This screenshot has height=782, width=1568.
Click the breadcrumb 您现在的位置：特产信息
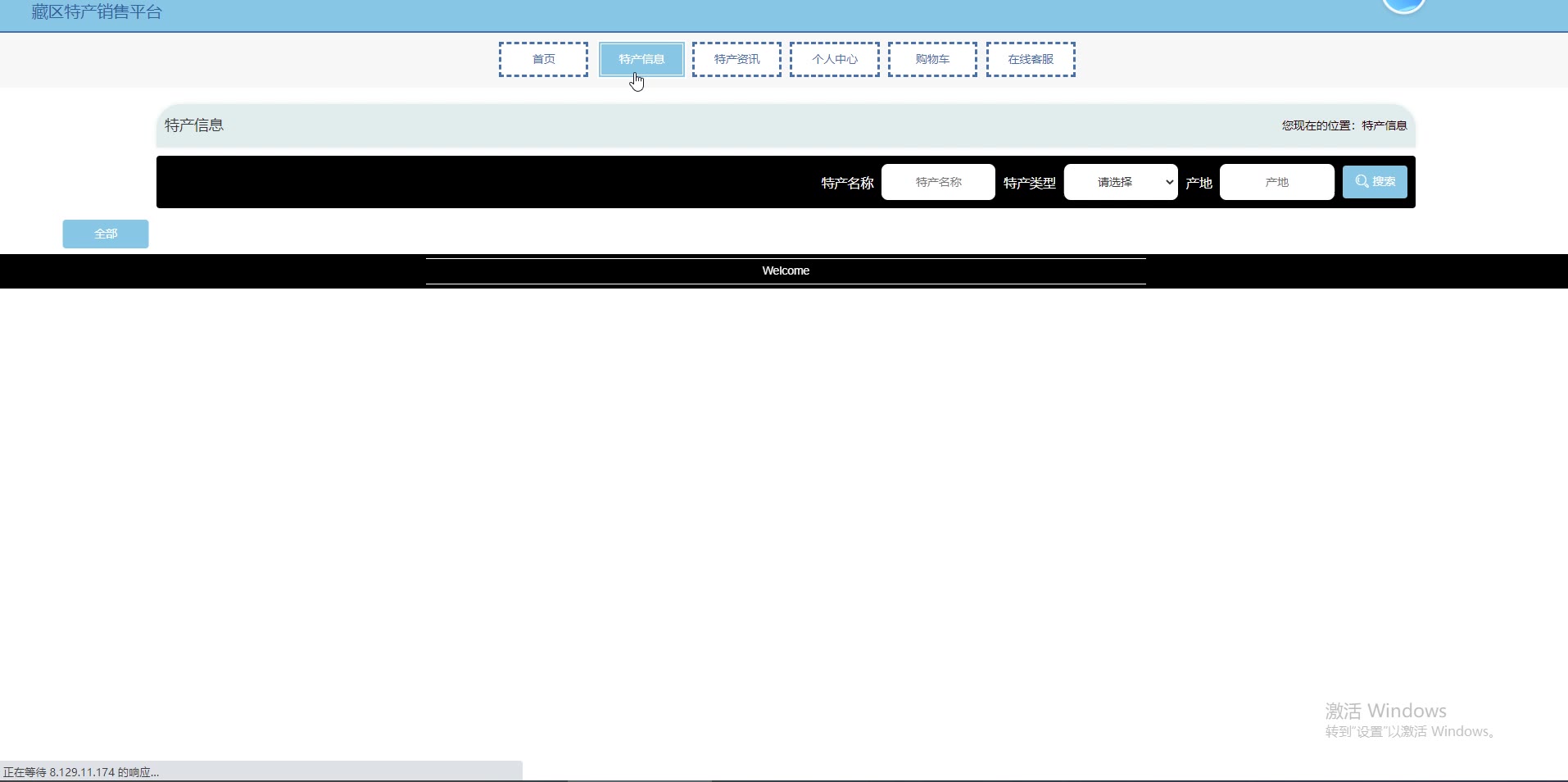pos(1344,125)
